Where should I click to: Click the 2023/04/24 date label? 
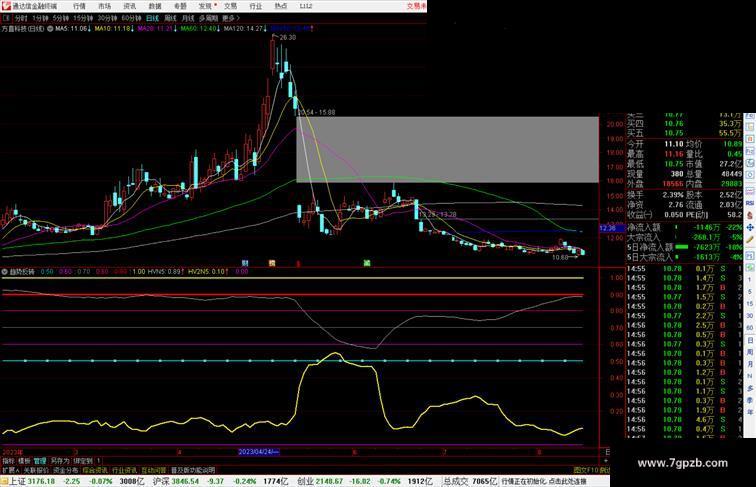click(258, 452)
